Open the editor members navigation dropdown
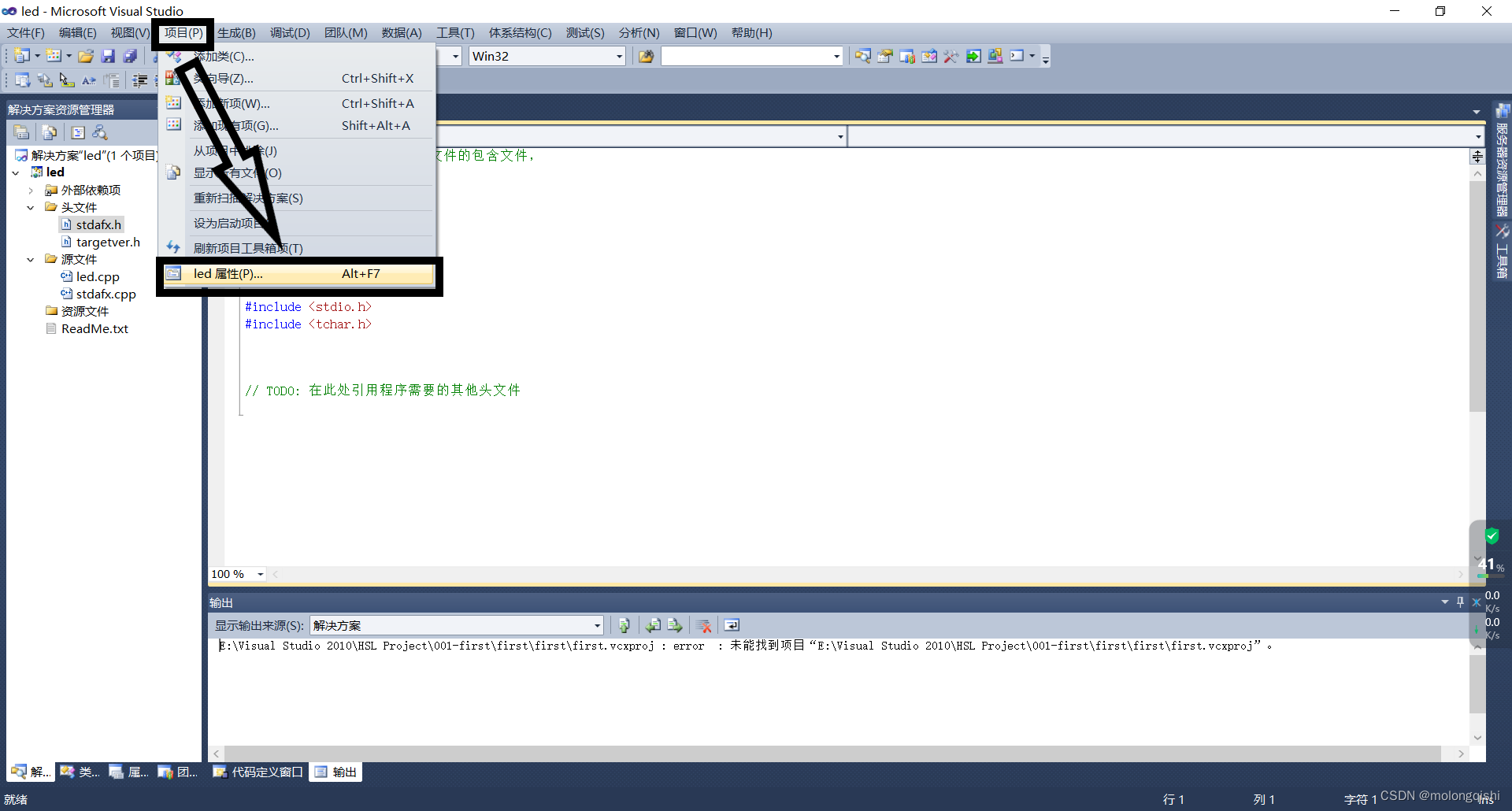 (x=1478, y=136)
